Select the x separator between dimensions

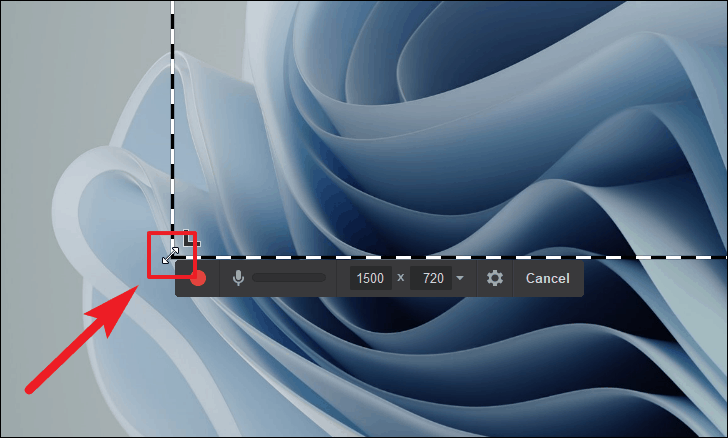(401, 278)
